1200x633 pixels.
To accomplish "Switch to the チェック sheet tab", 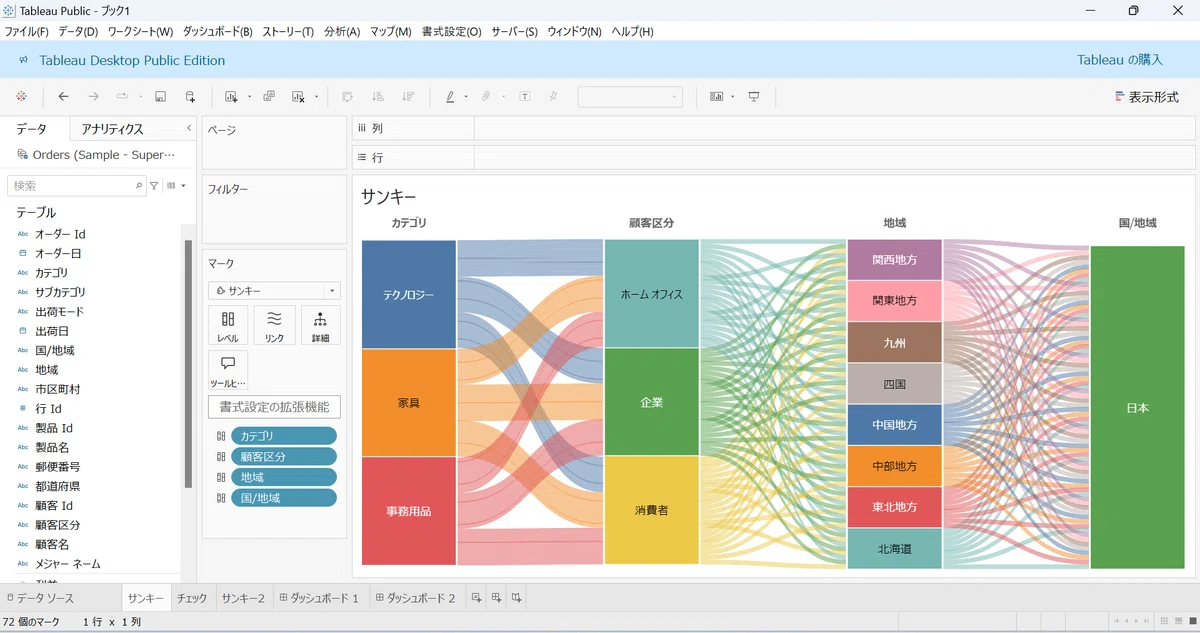I will [192, 598].
